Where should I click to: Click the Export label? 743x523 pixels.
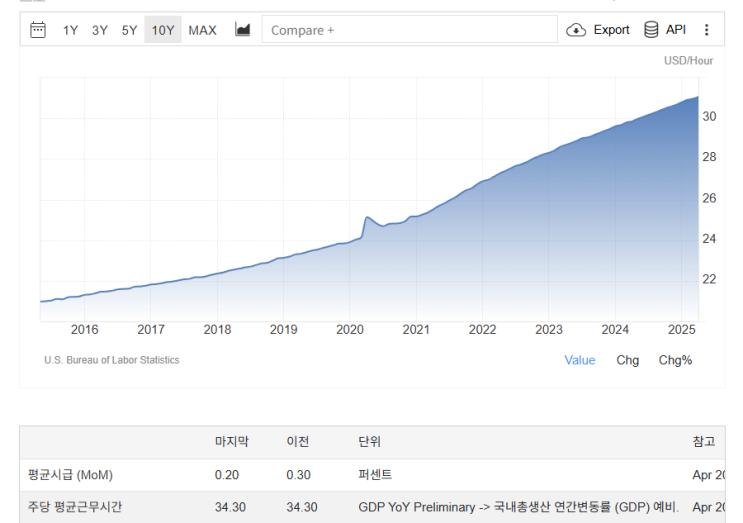611,30
